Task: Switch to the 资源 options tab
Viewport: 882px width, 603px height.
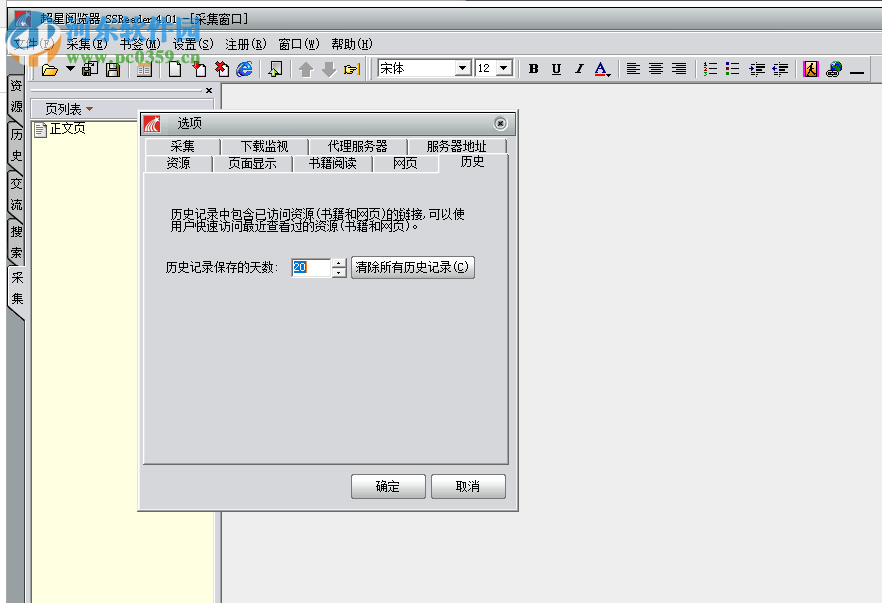Action: pos(178,163)
